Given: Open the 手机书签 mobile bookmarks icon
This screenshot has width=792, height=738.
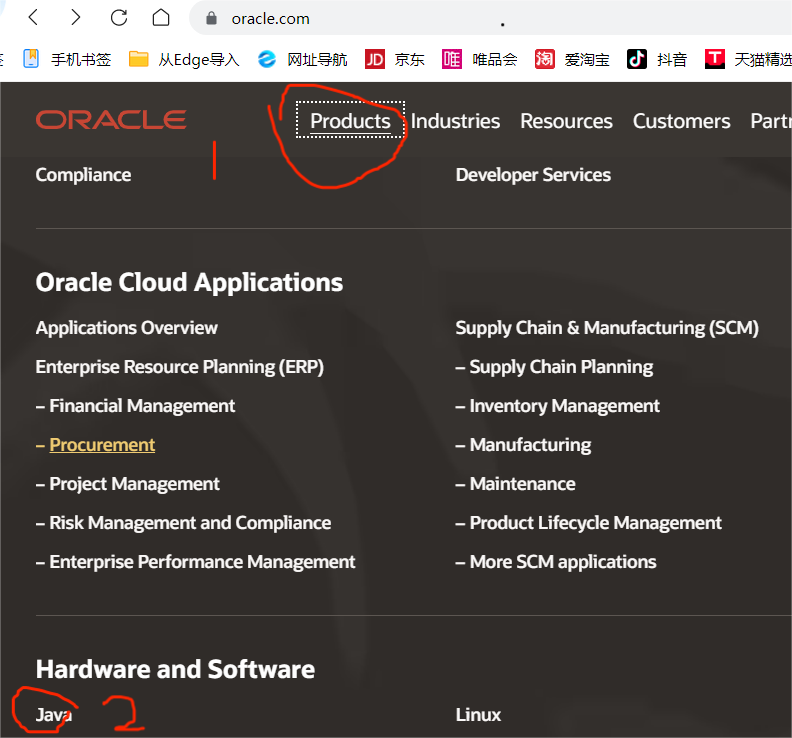Looking at the screenshot, I should [x=31, y=59].
